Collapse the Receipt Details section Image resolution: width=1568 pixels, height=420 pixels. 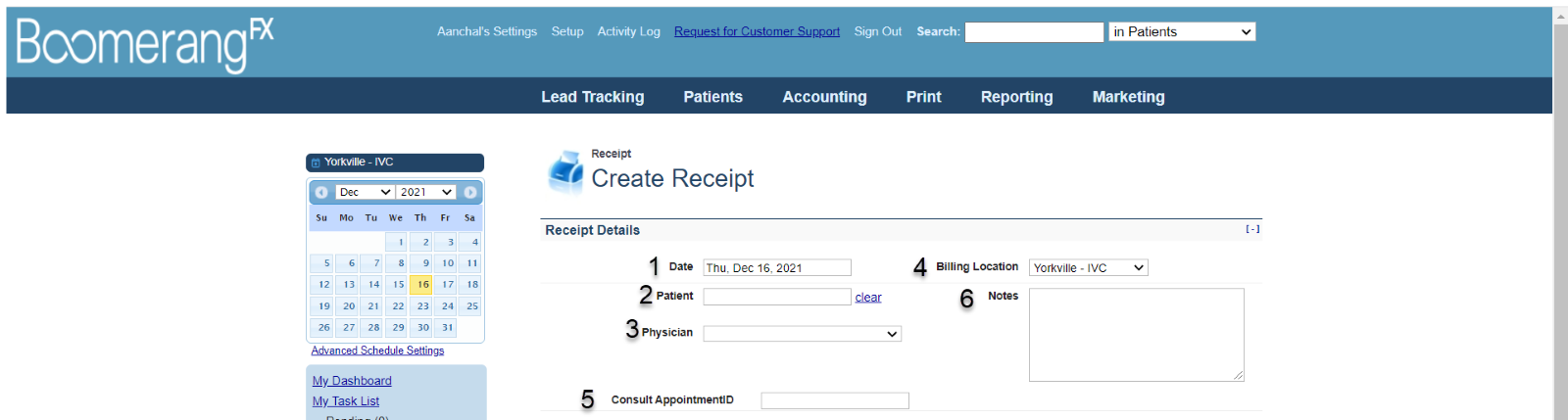pyautogui.click(x=1252, y=229)
